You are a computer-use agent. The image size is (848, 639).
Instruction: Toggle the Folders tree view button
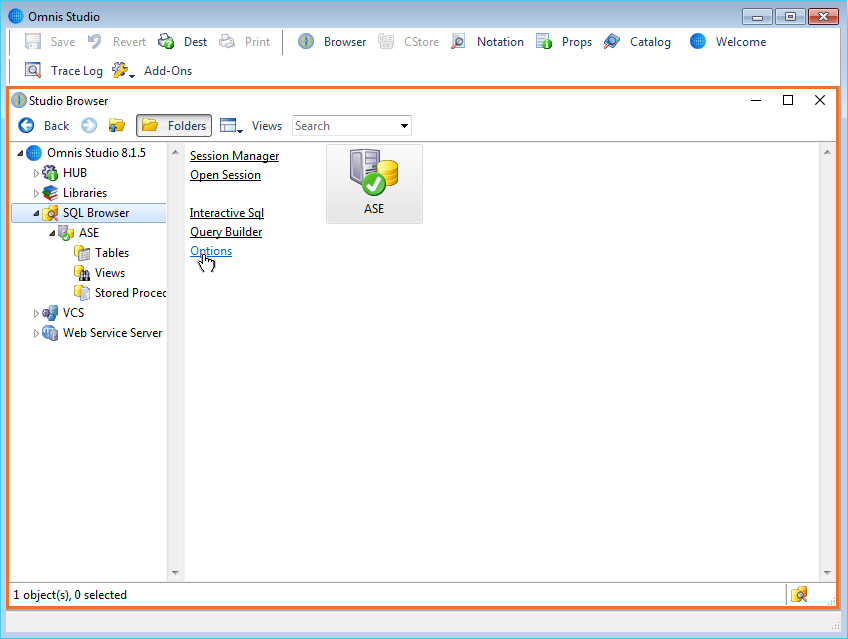(174, 125)
